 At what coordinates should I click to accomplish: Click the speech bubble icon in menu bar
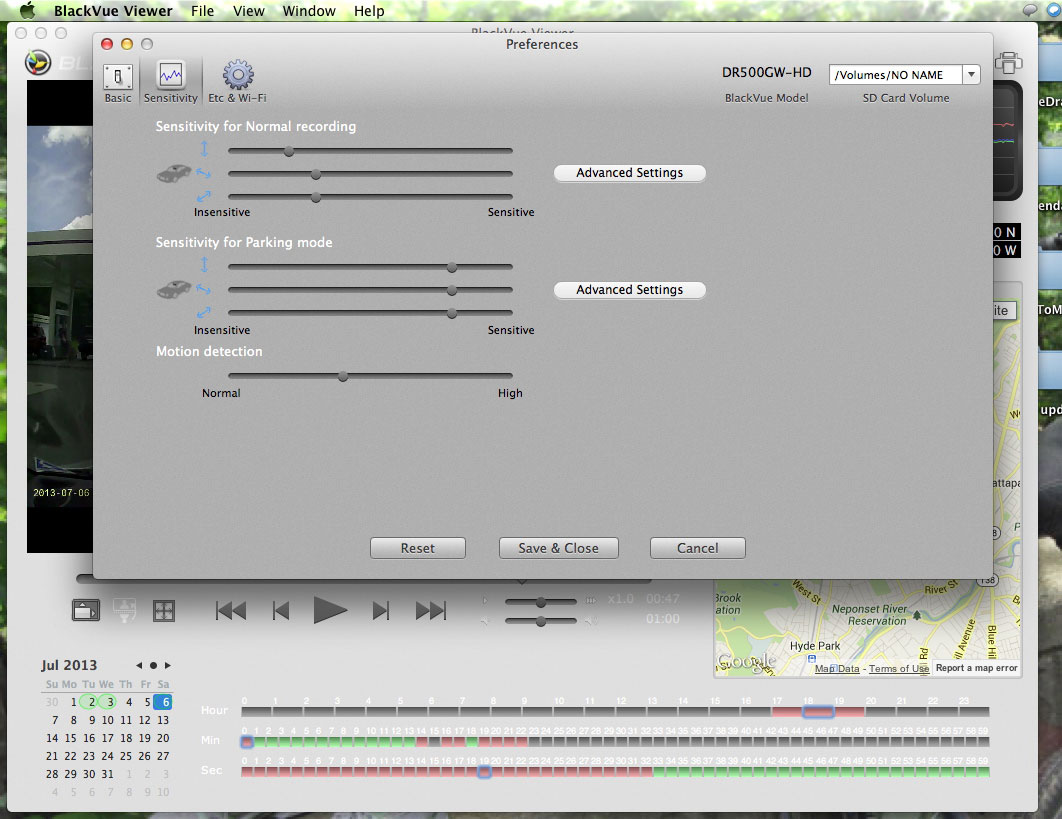click(1029, 10)
